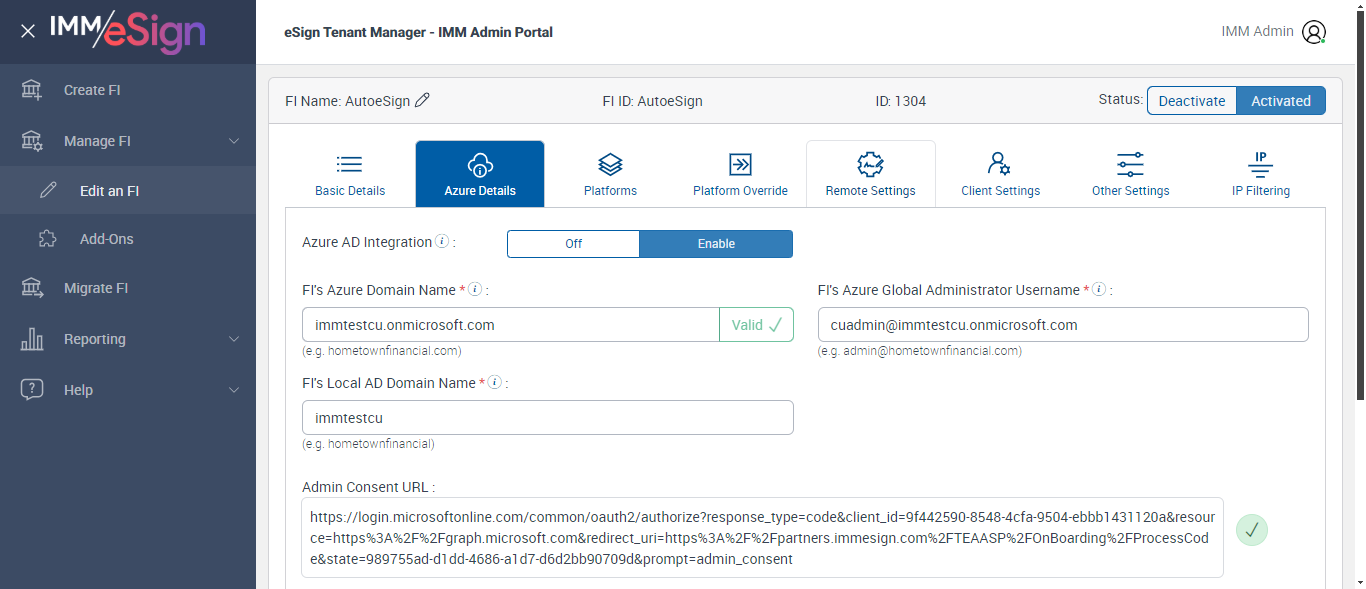Click the Migrate FI icon
This screenshot has height=589, width=1366.
pos(32,288)
